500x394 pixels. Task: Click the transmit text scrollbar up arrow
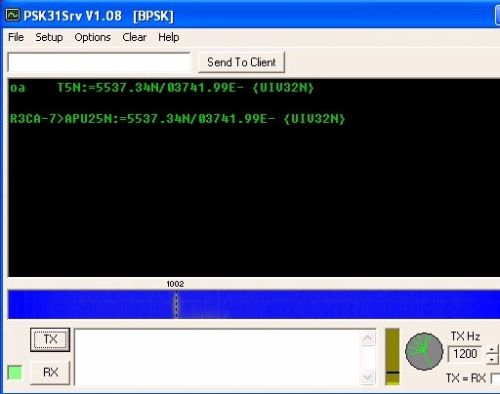click(x=368, y=338)
